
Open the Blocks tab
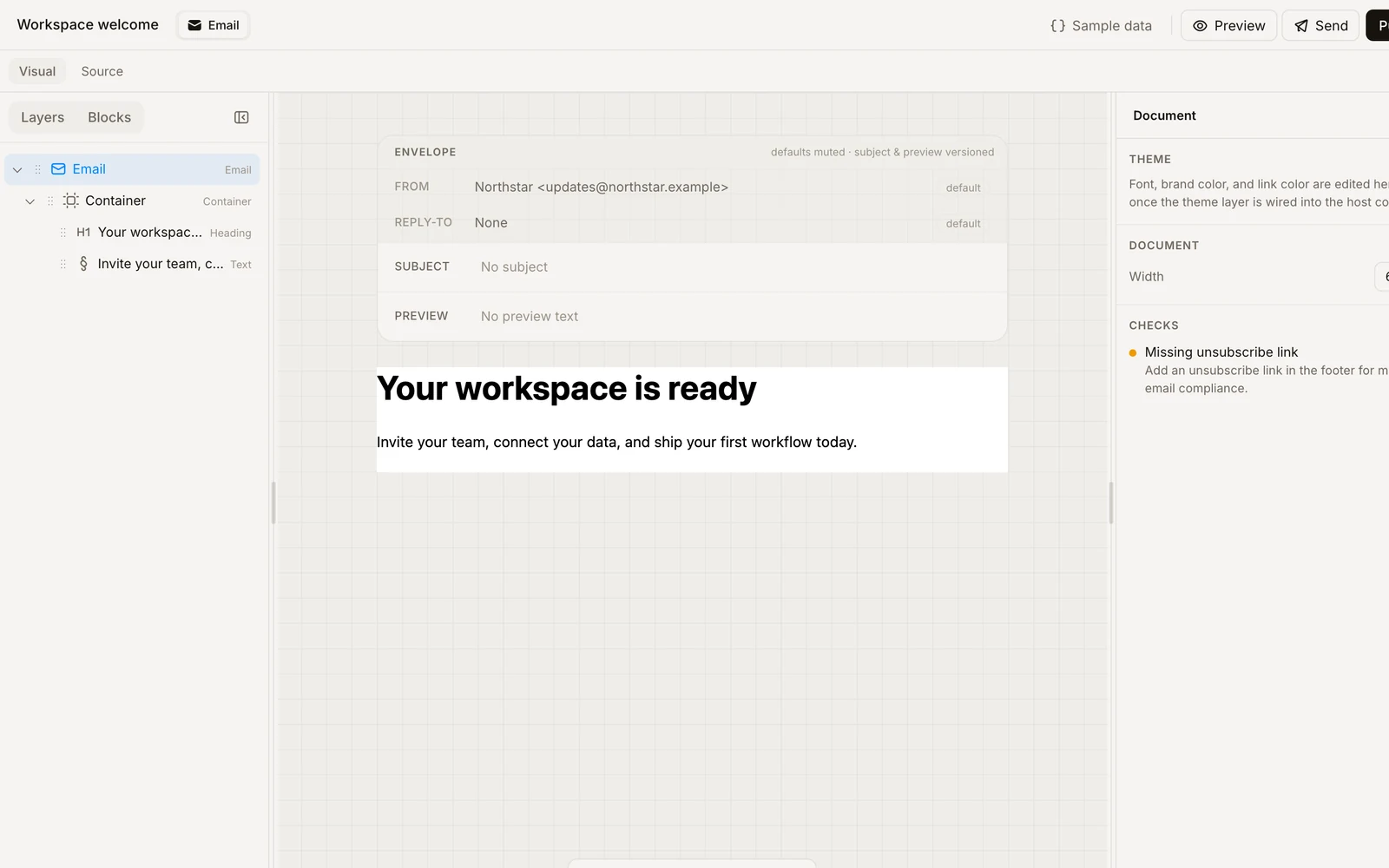pyautogui.click(x=109, y=117)
